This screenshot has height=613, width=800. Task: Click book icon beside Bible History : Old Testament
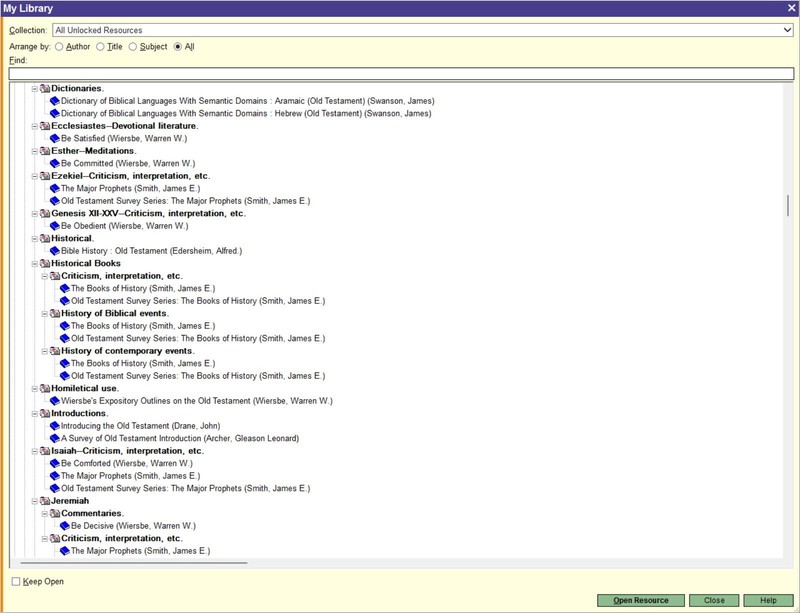pyautogui.click(x=55, y=251)
